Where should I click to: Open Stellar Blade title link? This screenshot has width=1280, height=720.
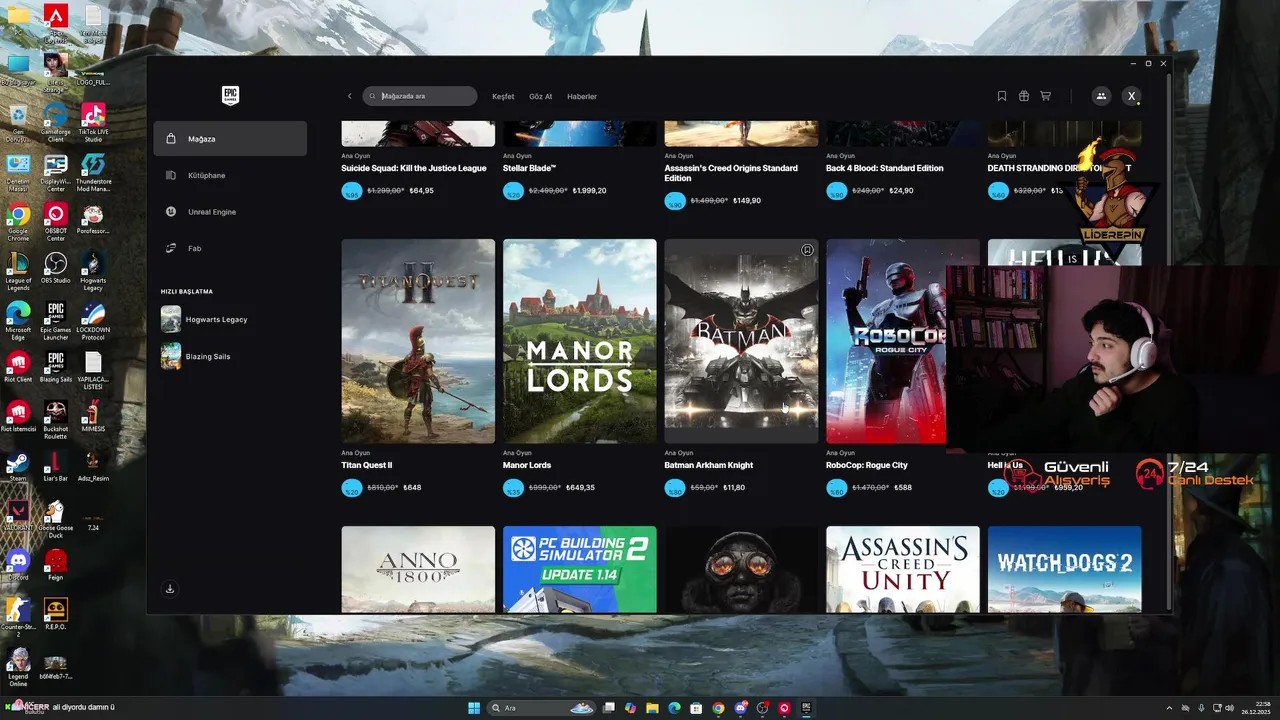529,168
